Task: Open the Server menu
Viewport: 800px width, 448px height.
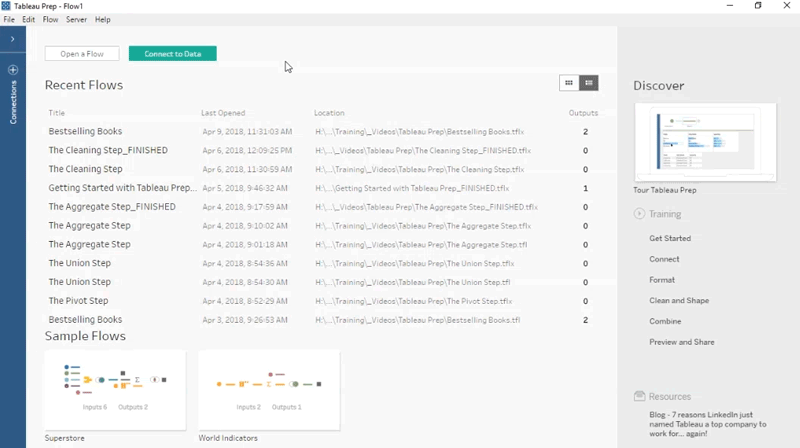Action: pyautogui.click(x=76, y=19)
